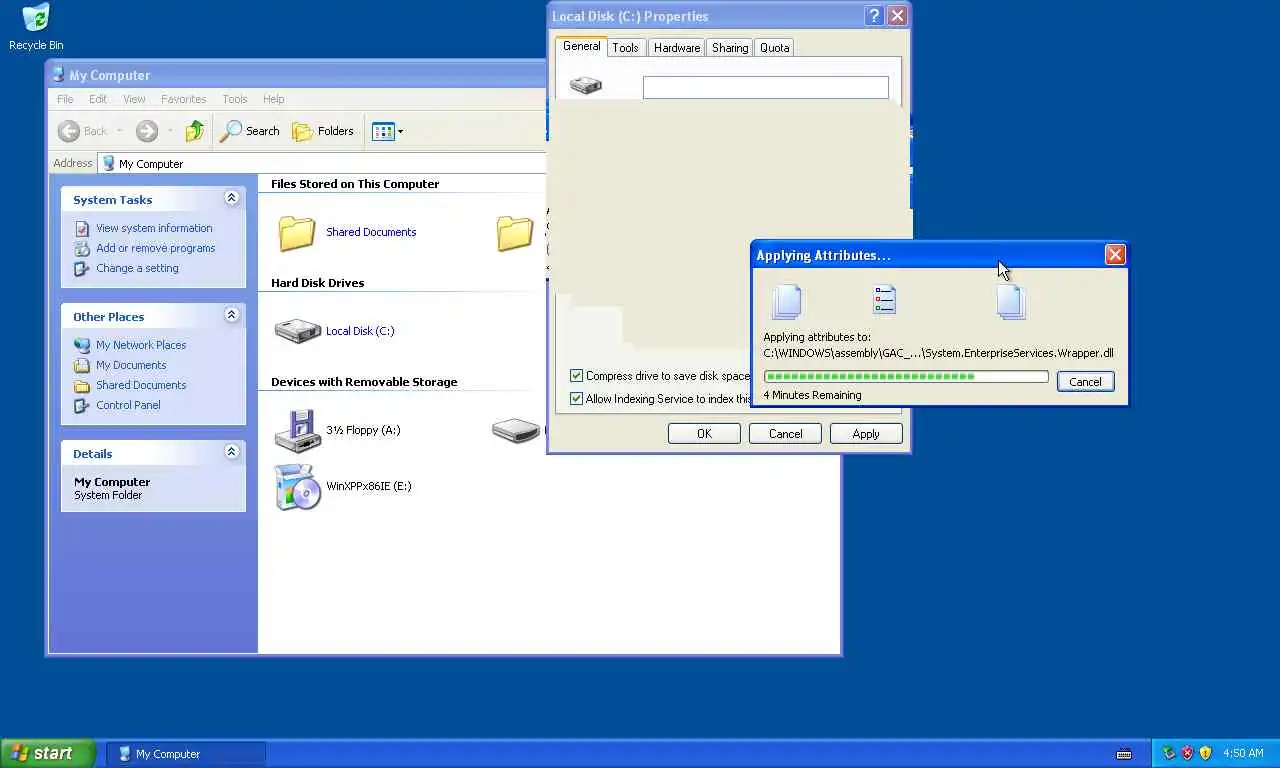Click the yellow Windows Update shield tray icon

pyautogui.click(x=1205, y=753)
